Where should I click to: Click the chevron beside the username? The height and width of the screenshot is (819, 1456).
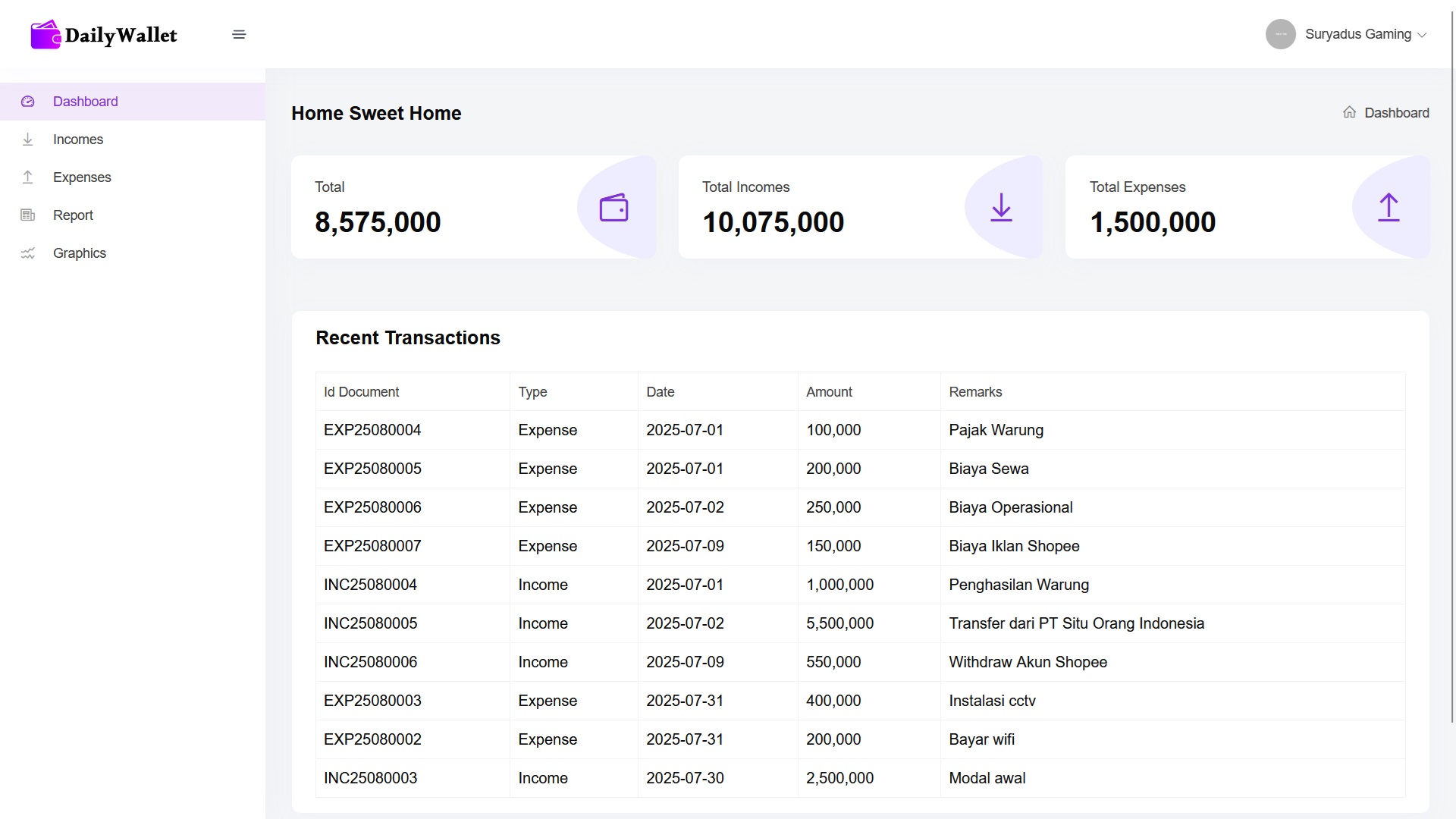coord(1422,35)
